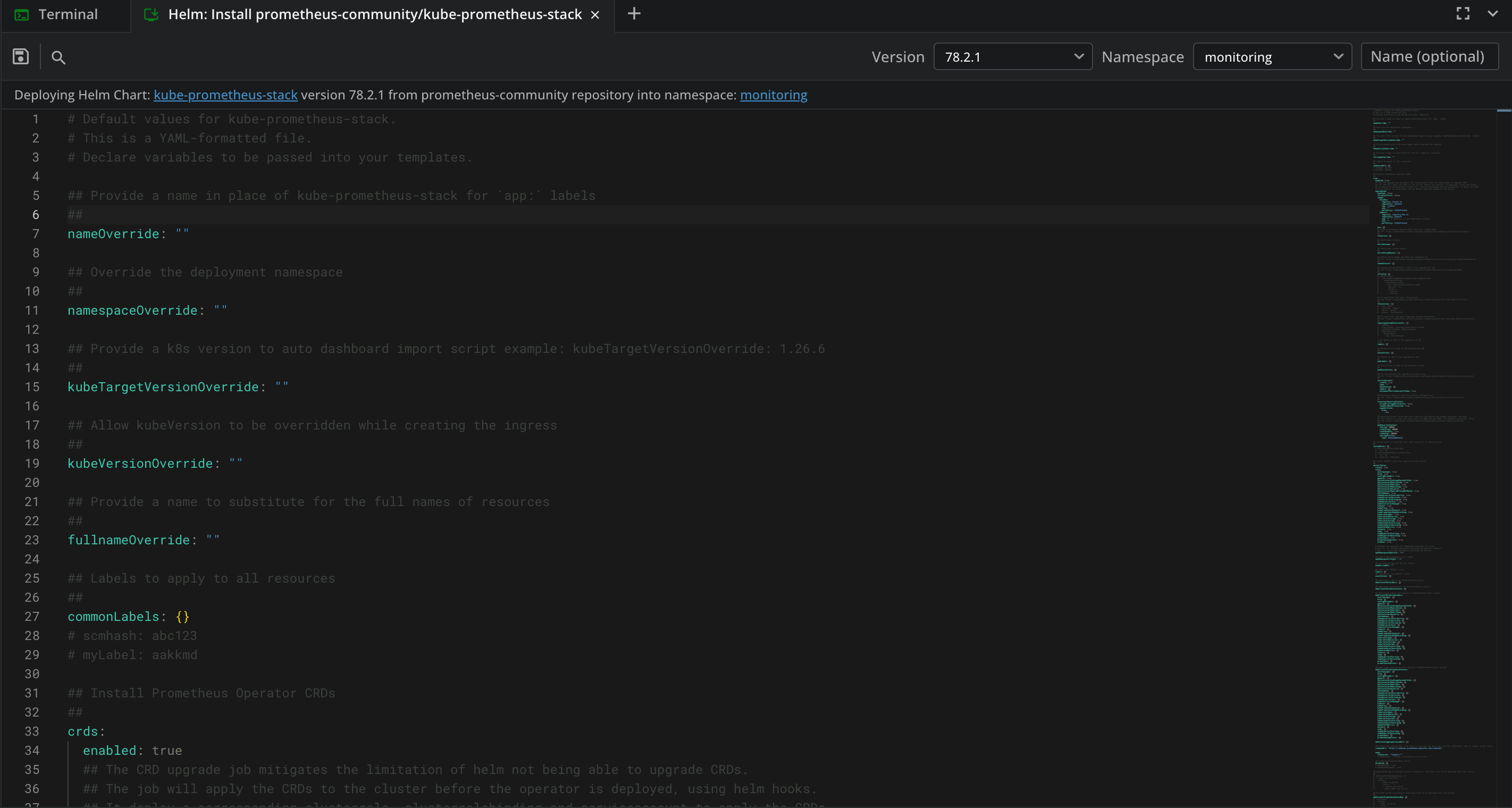The height and width of the screenshot is (808, 1512).
Task: Collapse the panel with chevron icon
Action: (1493, 13)
